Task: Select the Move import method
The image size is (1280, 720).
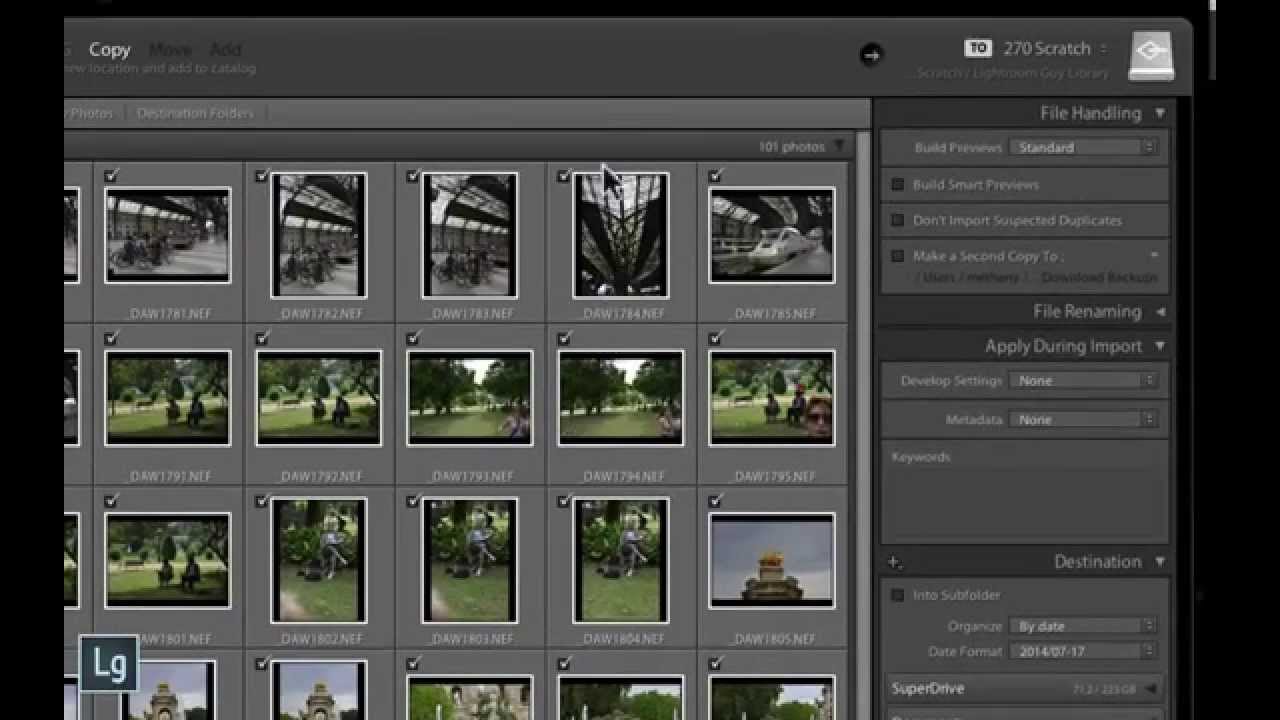Action: [x=170, y=49]
